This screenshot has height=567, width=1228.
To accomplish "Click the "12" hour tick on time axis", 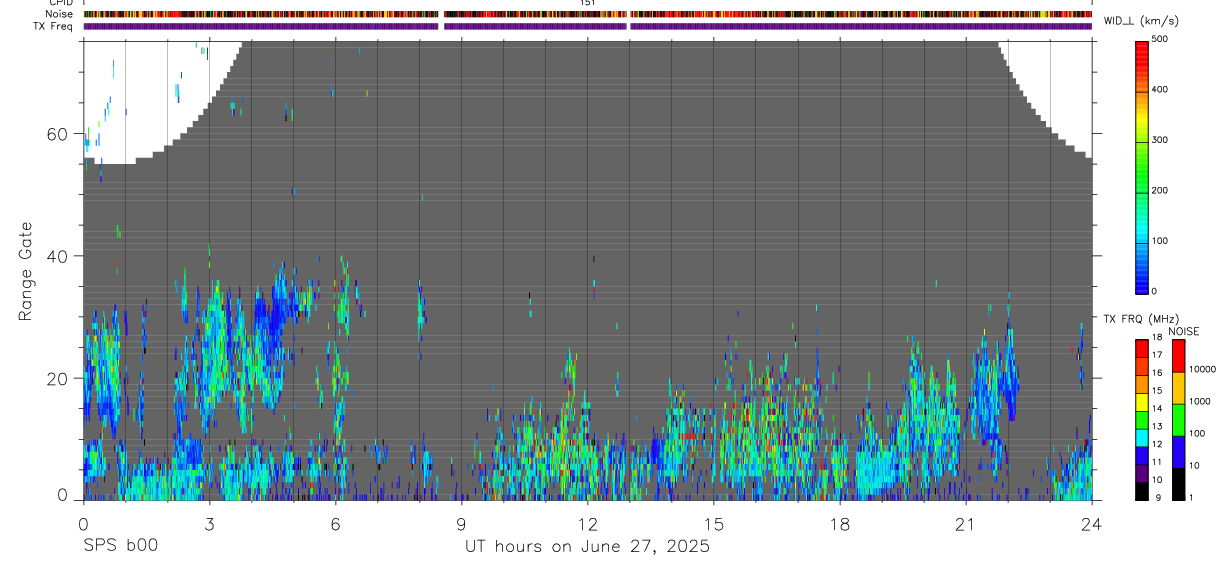I will (x=587, y=523).
